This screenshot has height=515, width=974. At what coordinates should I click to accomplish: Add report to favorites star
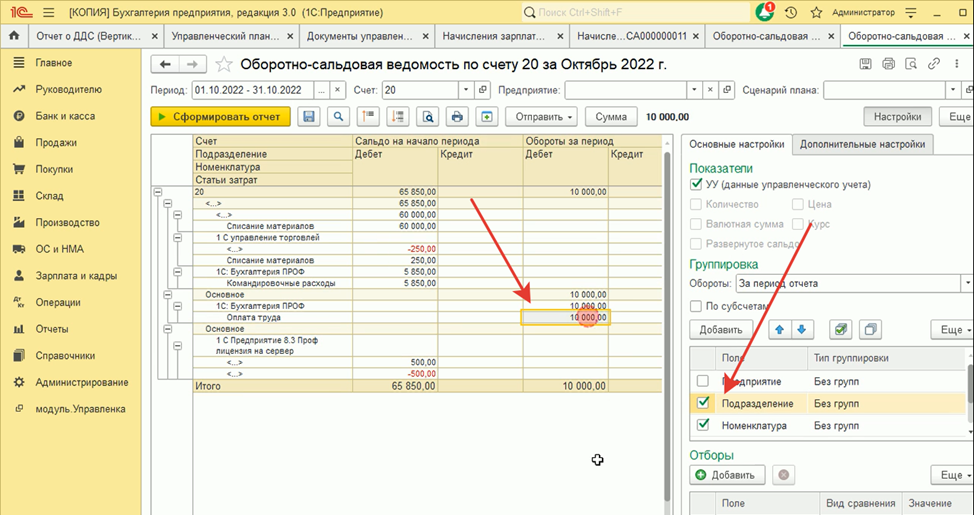(224, 64)
